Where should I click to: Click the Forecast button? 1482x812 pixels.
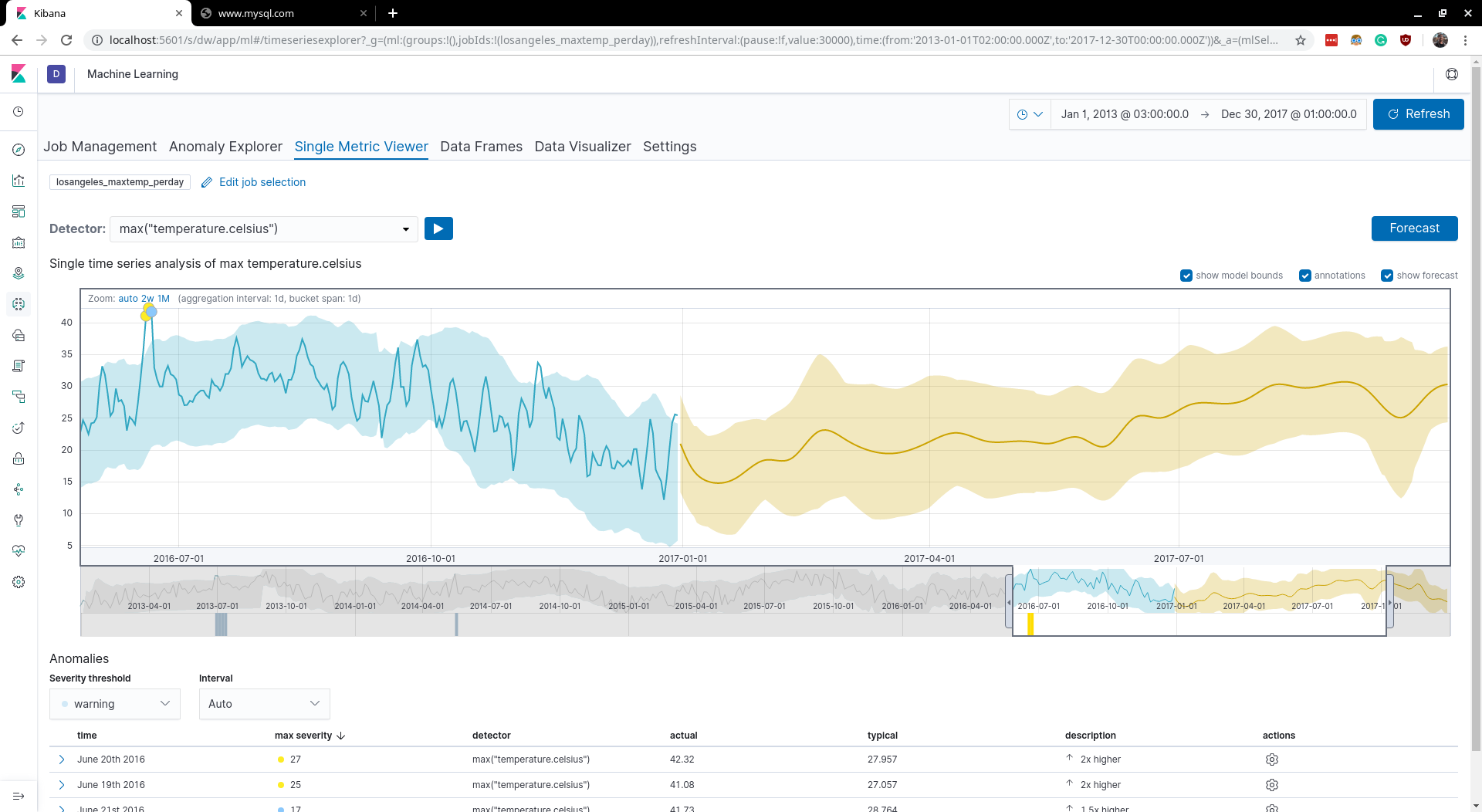pyautogui.click(x=1414, y=228)
